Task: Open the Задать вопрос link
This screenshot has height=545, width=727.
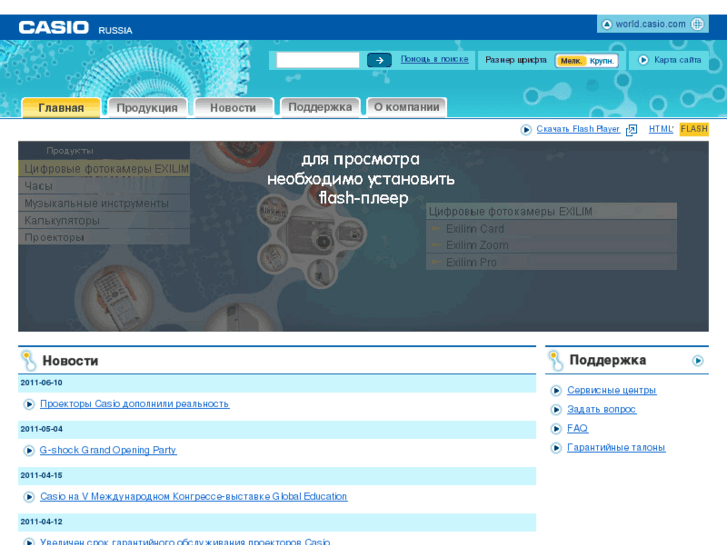Action: 601,409
